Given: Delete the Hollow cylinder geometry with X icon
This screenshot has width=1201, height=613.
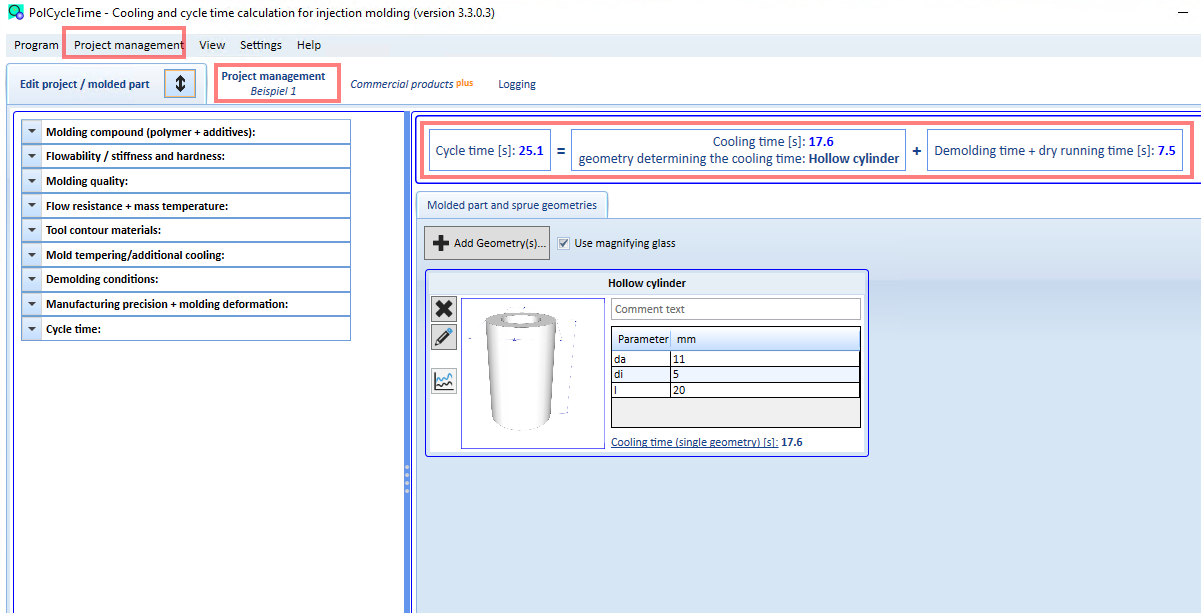Looking at the screenshot, I should tap(444, 309).
